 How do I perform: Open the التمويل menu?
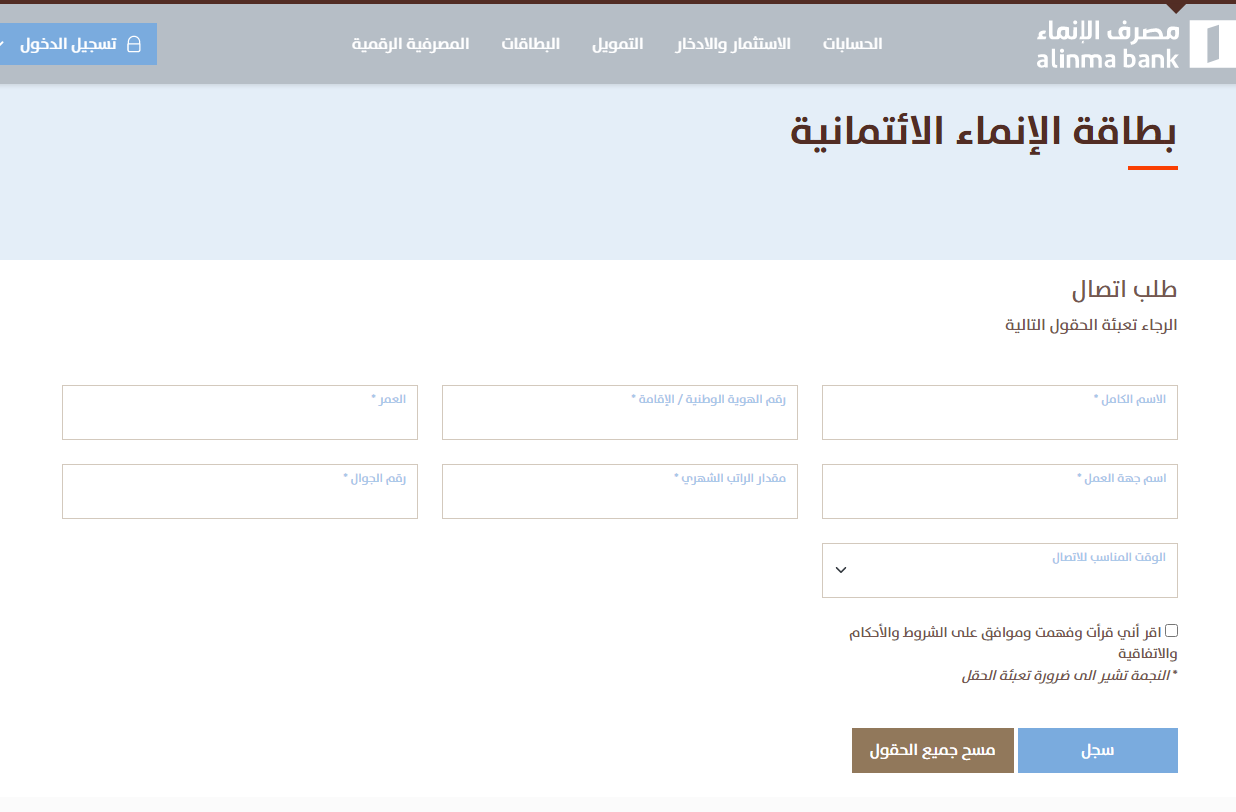click(x=617, y=44)
